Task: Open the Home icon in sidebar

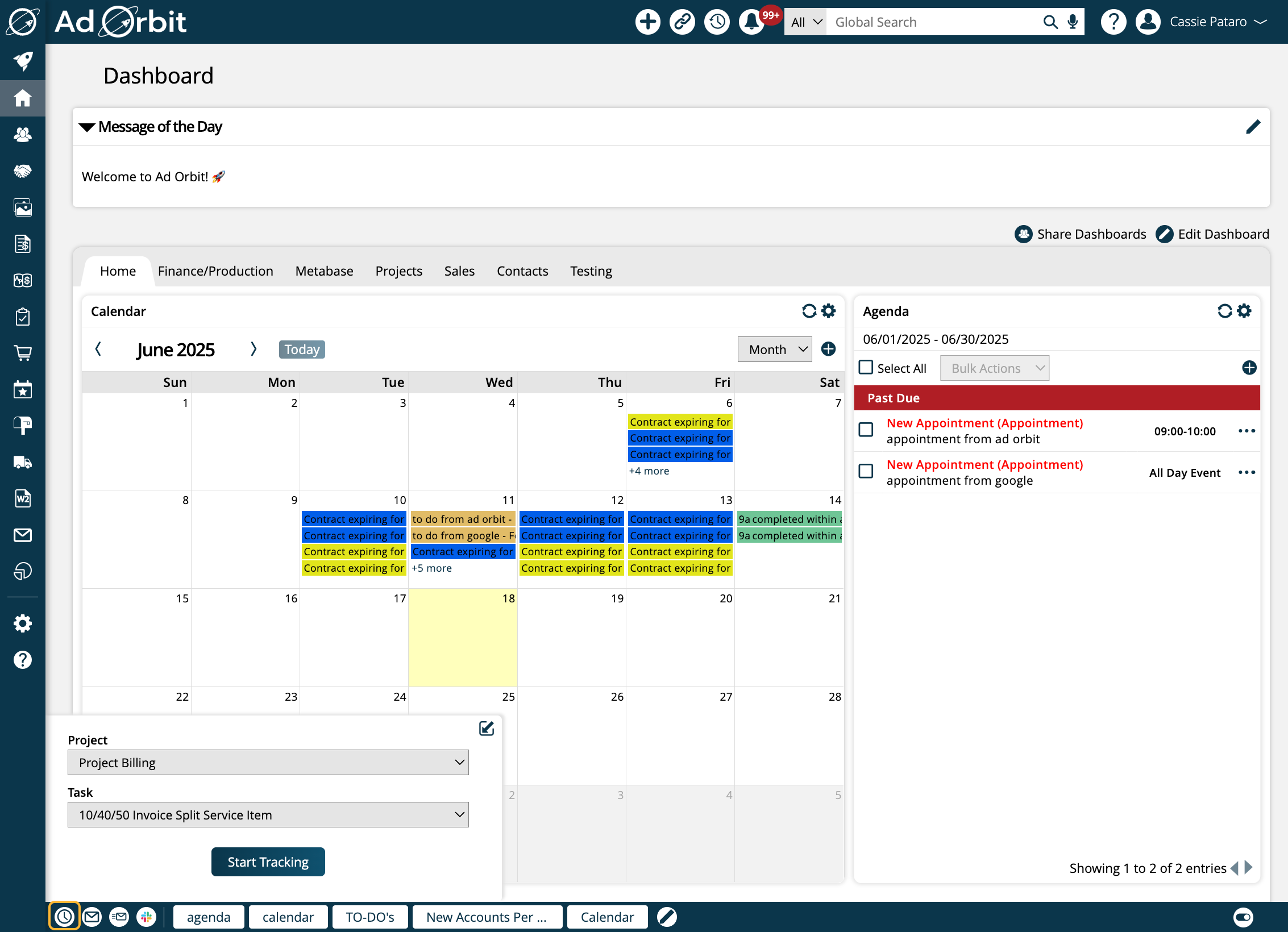Action: [23, 98]
